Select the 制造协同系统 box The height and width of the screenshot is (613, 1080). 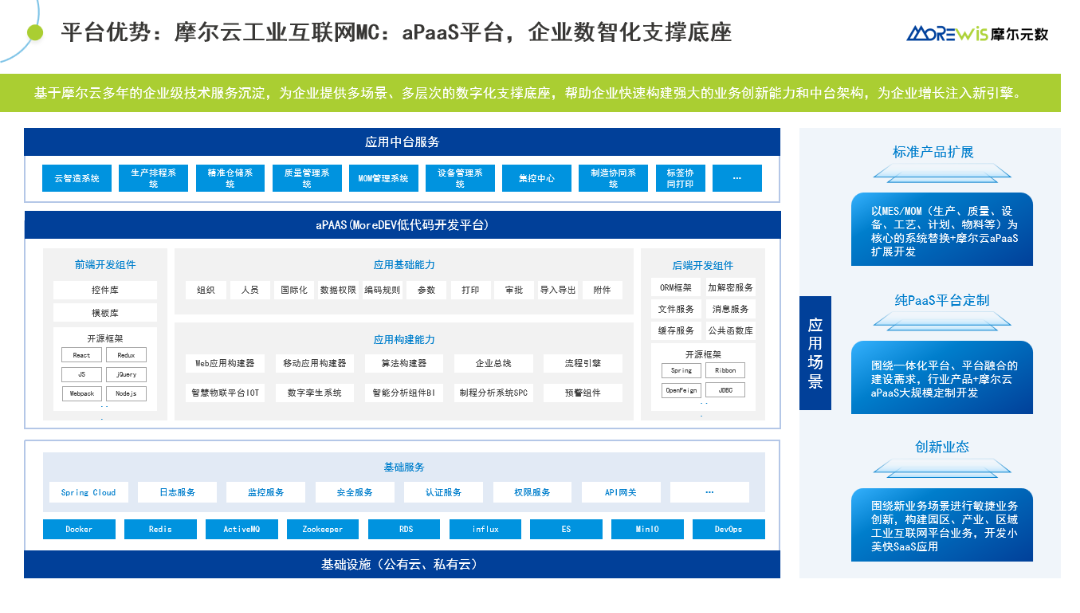612,178
